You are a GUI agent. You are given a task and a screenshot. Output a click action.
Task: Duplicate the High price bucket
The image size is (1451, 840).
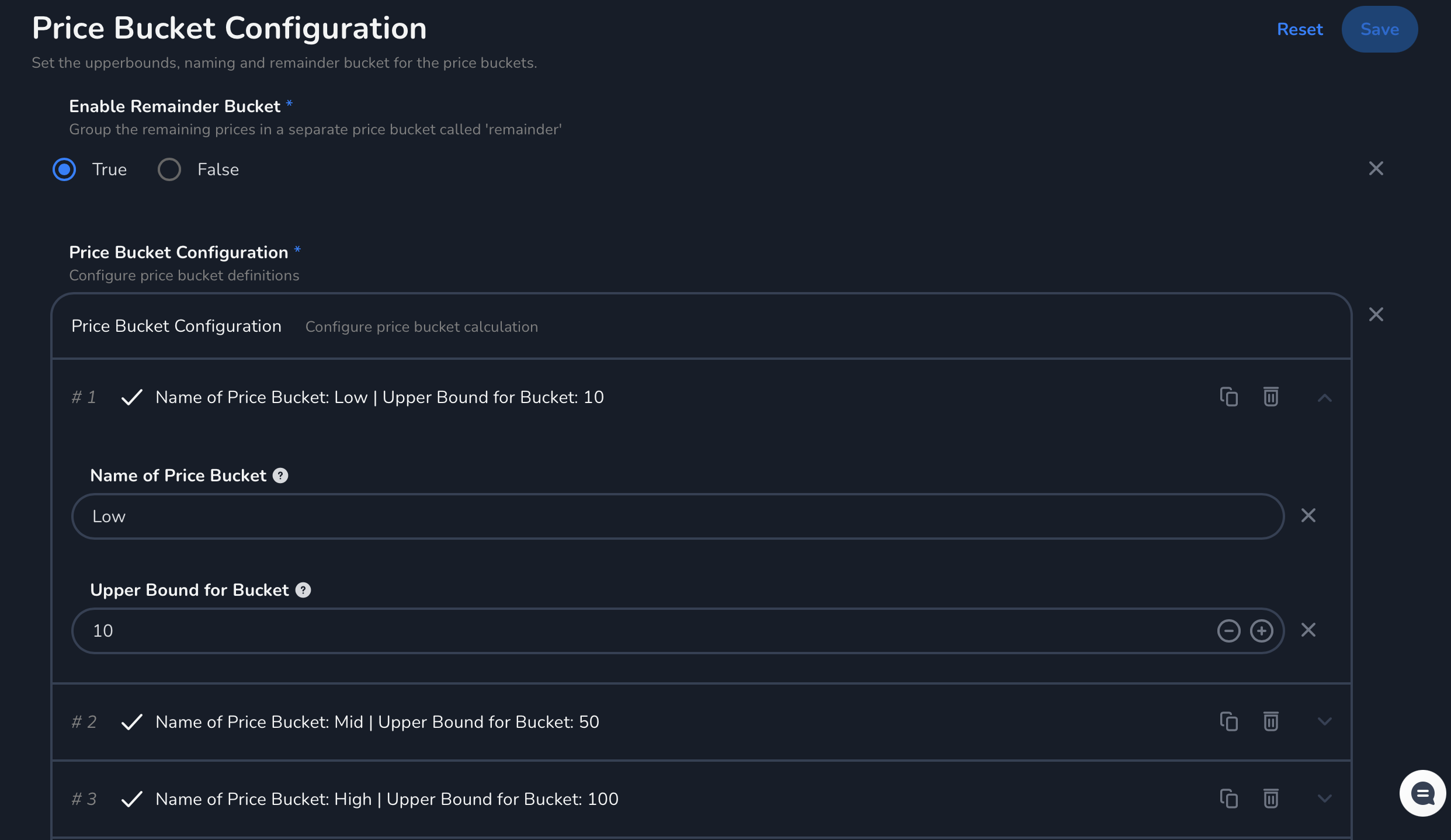tap(1228, 799)
